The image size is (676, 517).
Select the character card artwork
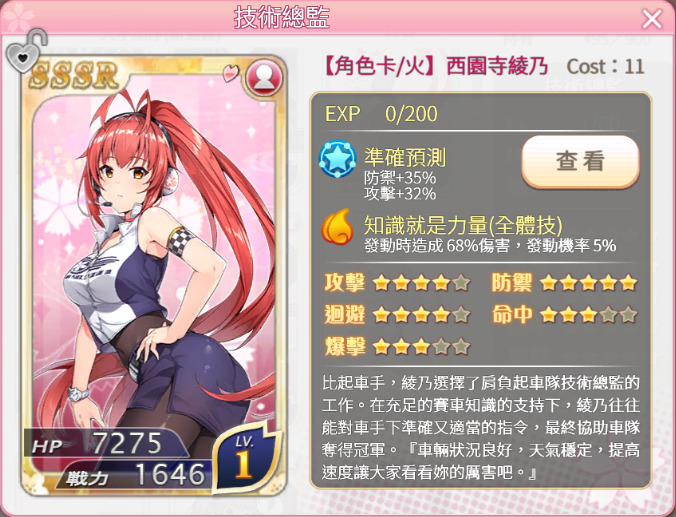tap(153, 276)
